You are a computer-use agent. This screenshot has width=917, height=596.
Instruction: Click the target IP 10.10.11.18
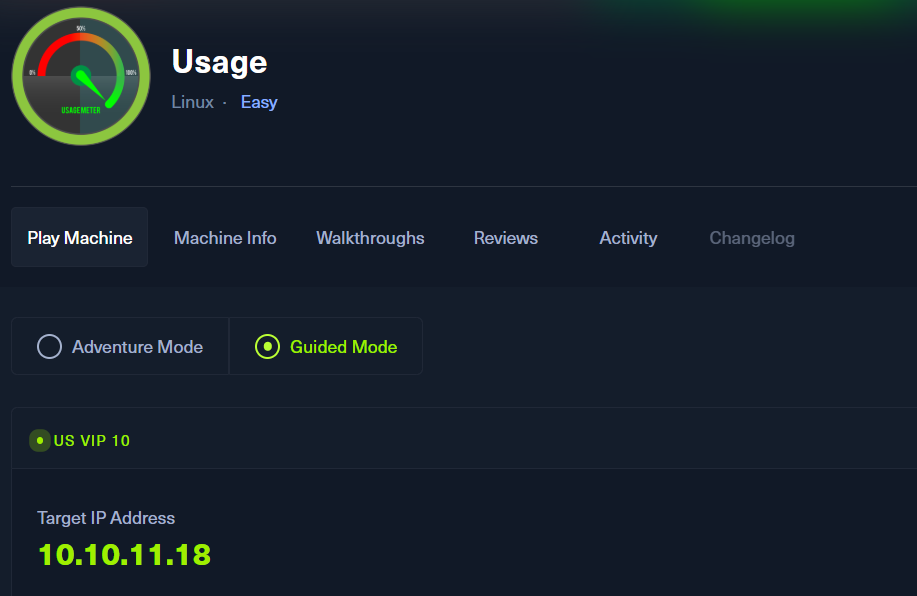tap(124, 554)
